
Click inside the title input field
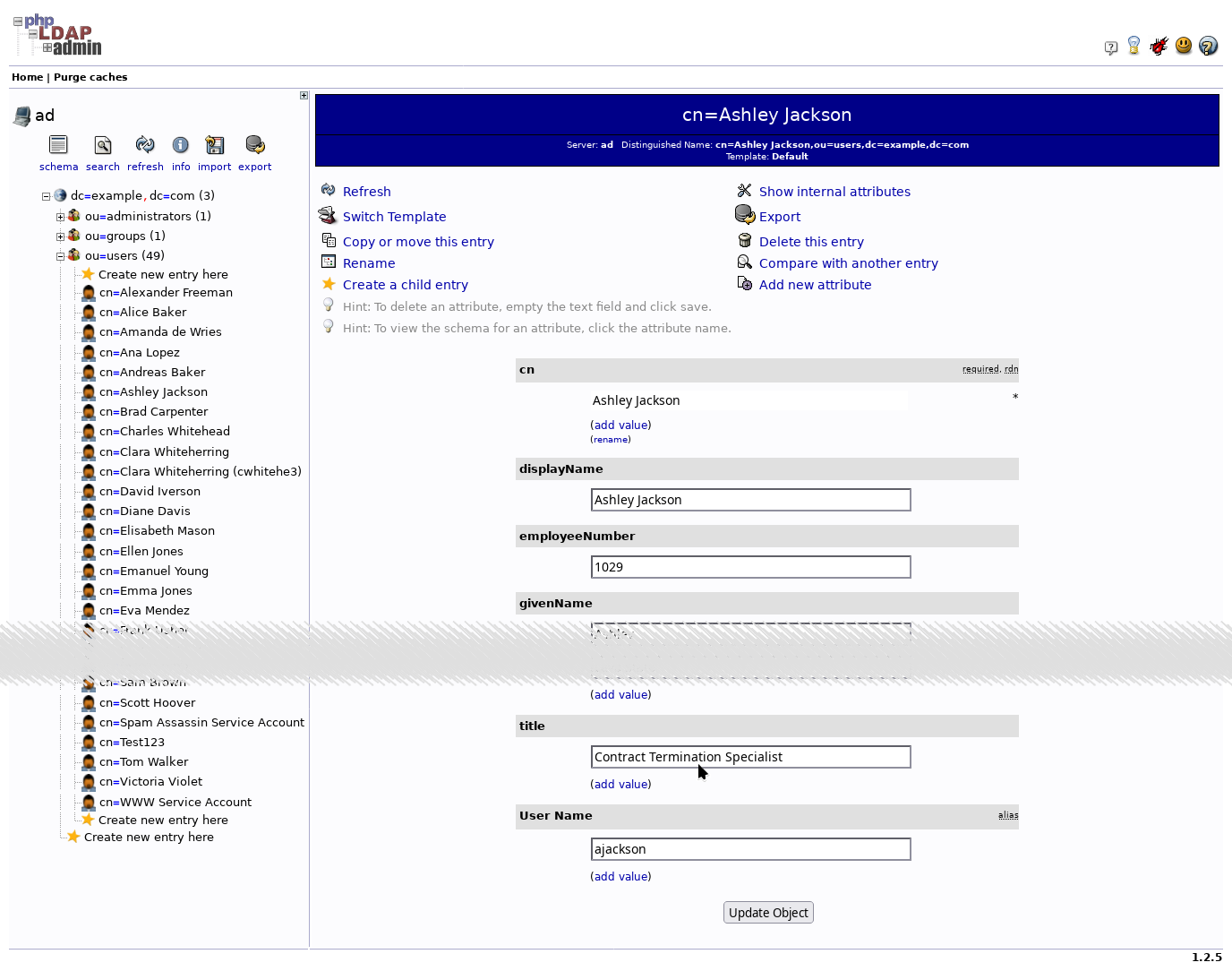[x=750, y=757]
